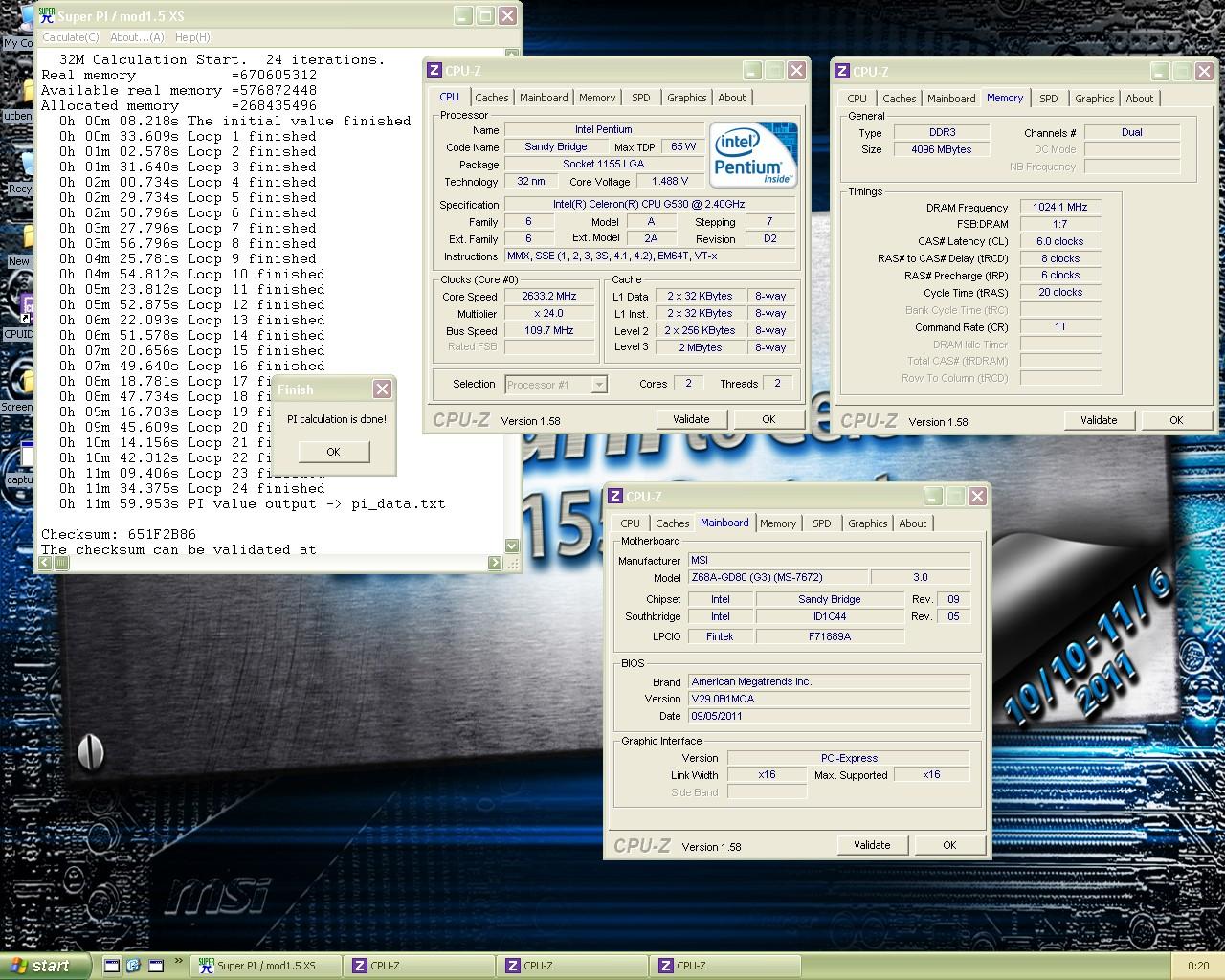Click Super PI horizontal scrollbar left arrow
Image resolution: width=1225 pixels, height=980 pixels.
[x=45, y=563]
